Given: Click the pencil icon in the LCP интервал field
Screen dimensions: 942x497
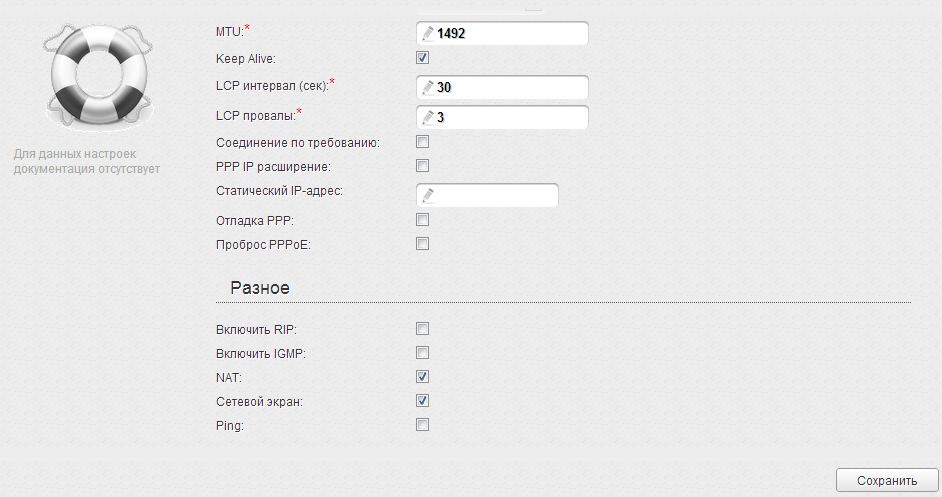Looking at the screenshot, I should coord(428,87).
